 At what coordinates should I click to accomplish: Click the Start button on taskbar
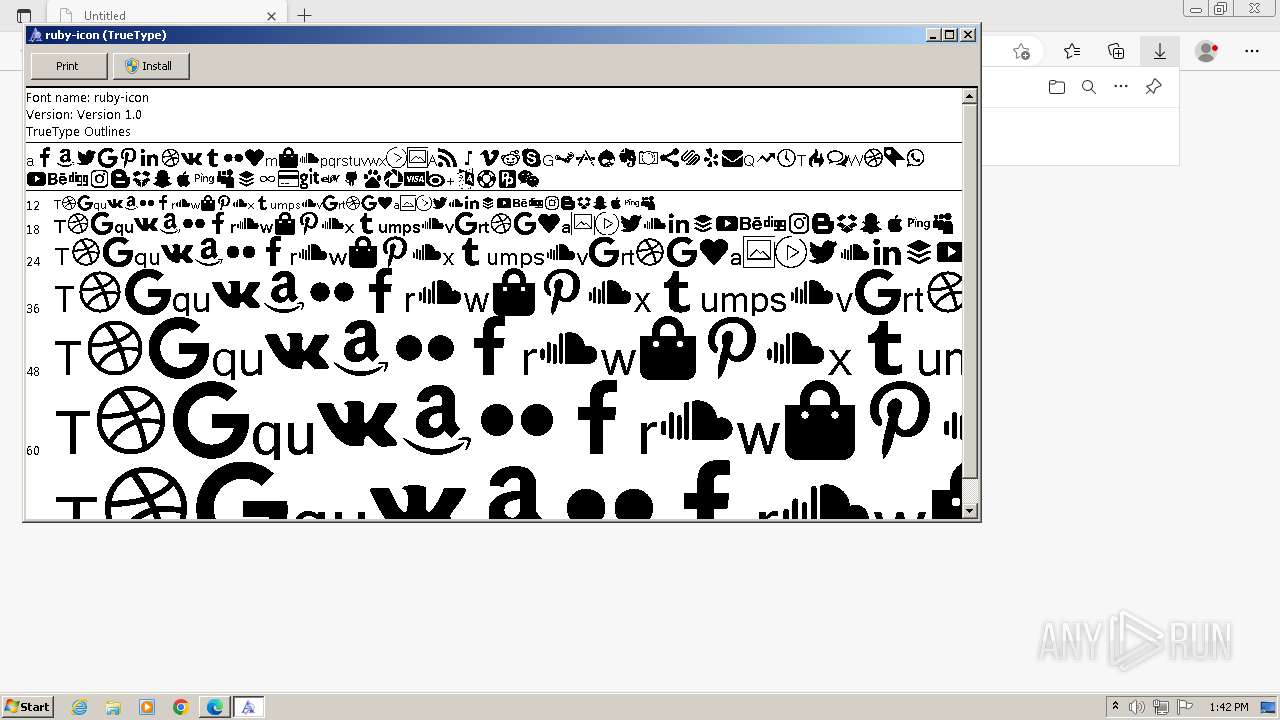(27, 707)
